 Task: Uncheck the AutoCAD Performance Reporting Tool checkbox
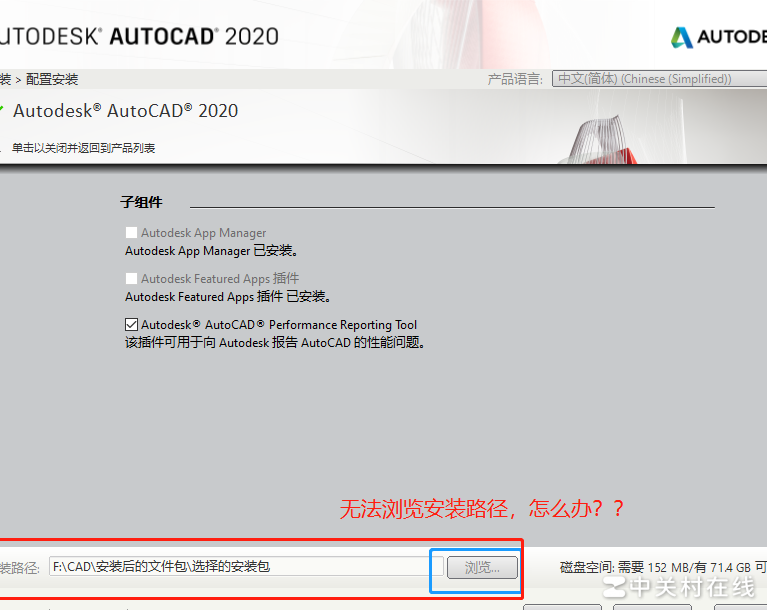click(131, 324)
